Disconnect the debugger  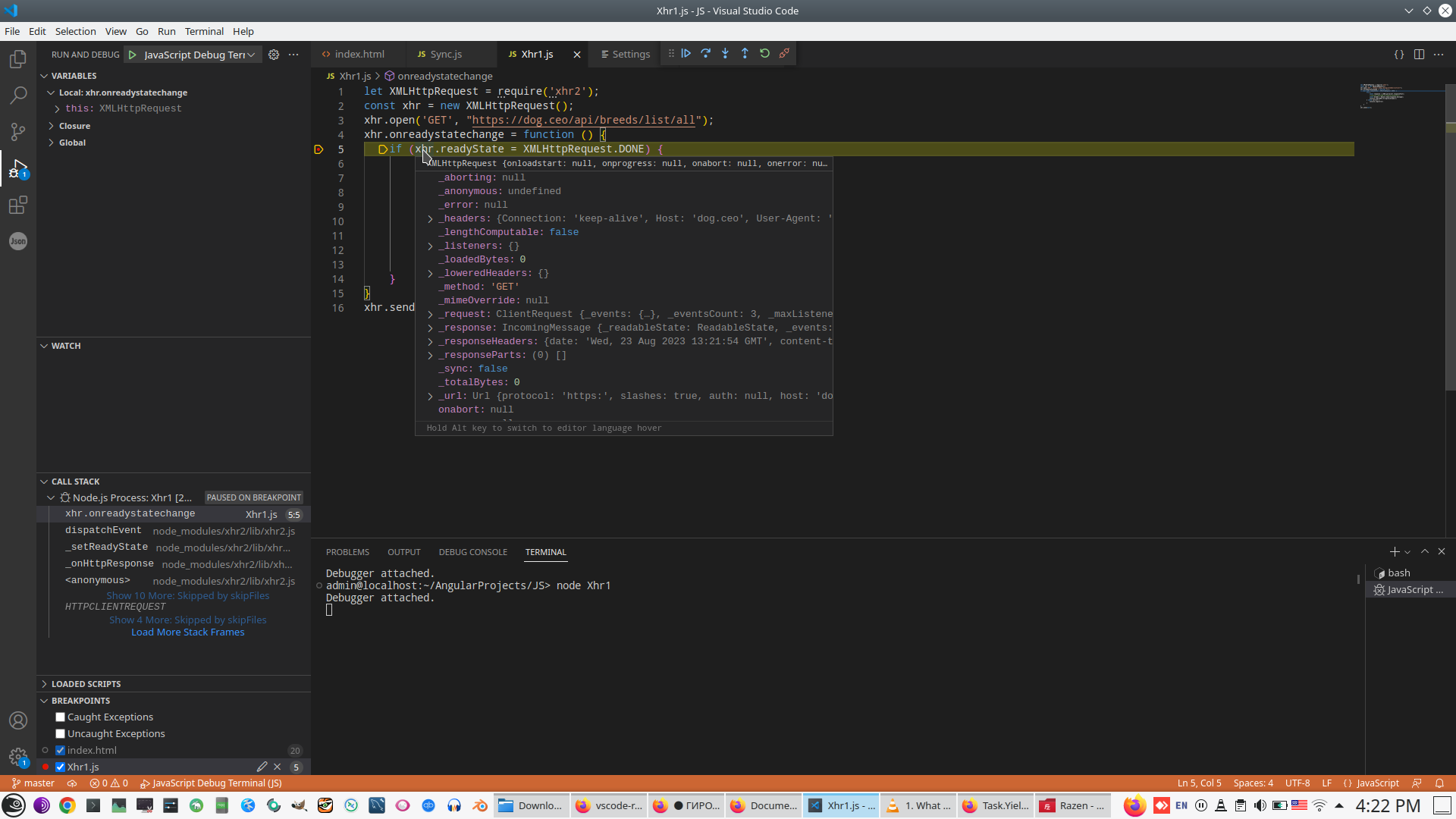pyautogui.click(x=785, y=53)
